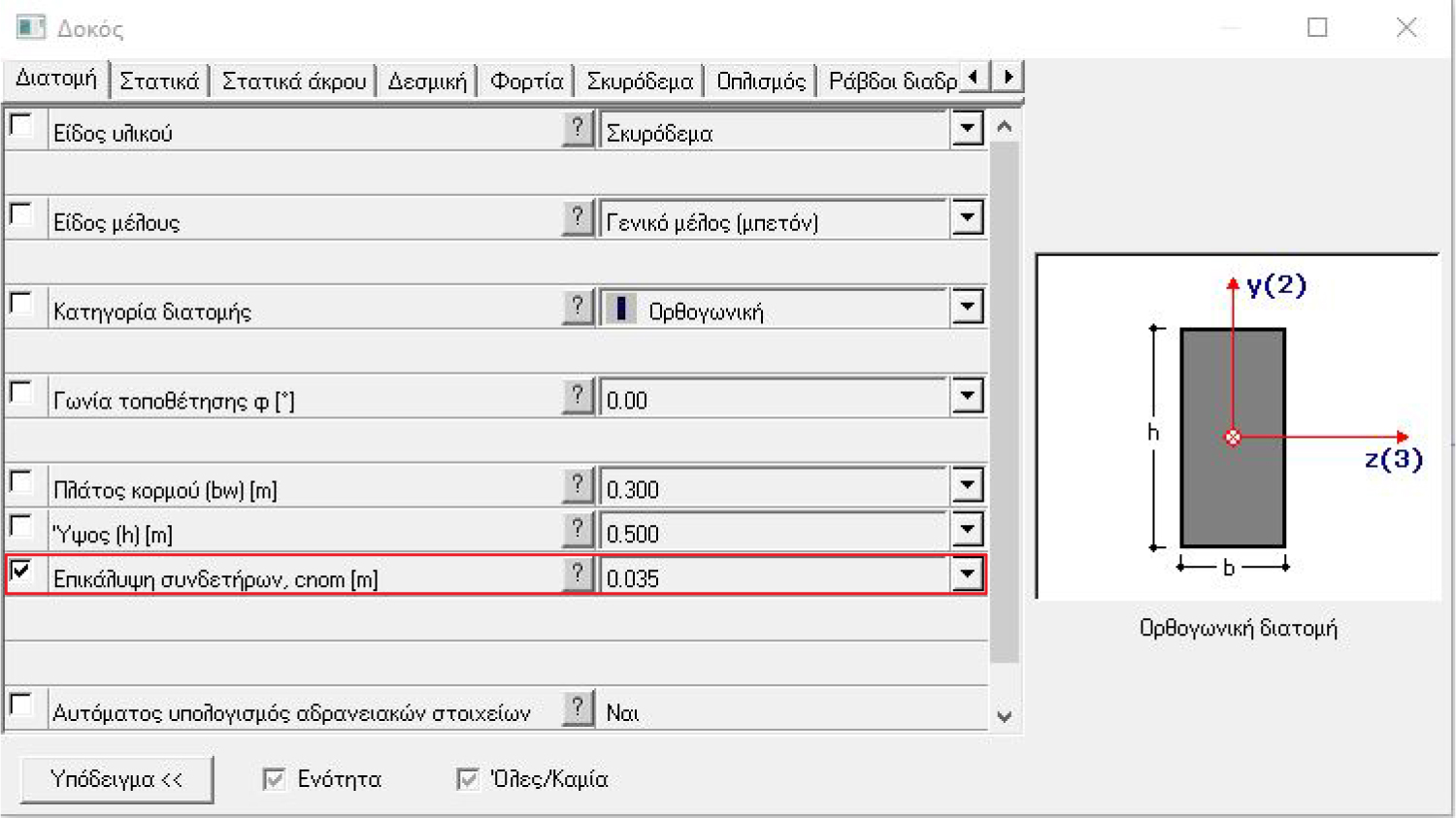This screenshot has width=1456, height=818.
Task: Expand the Γωνία τοποθέτησης dropdown arrow
Action: click(x=967, y=396)
